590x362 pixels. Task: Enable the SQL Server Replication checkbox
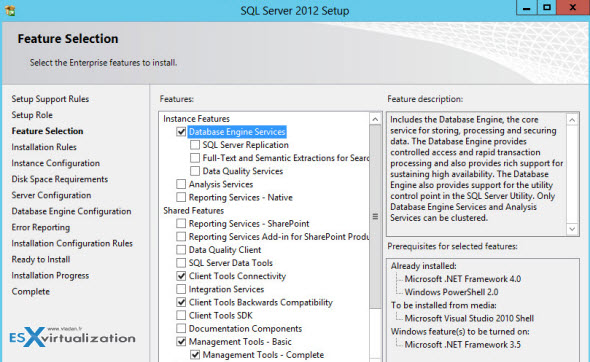pyautogui.click(x=195, y=145)
